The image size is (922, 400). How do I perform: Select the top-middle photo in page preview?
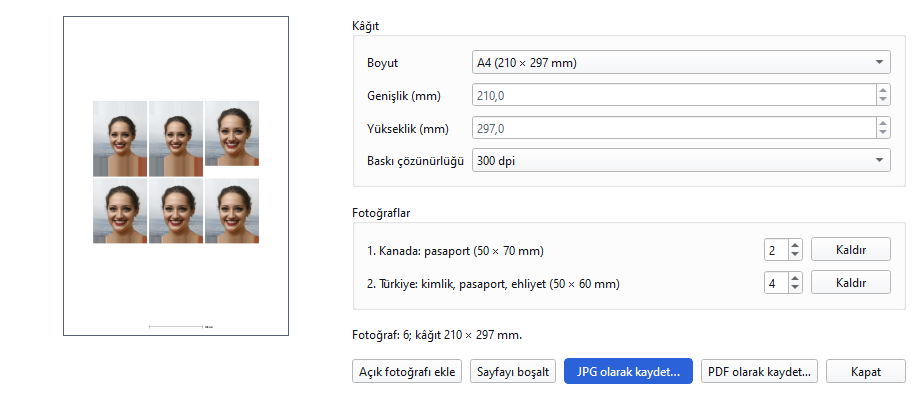coord(176,139)
